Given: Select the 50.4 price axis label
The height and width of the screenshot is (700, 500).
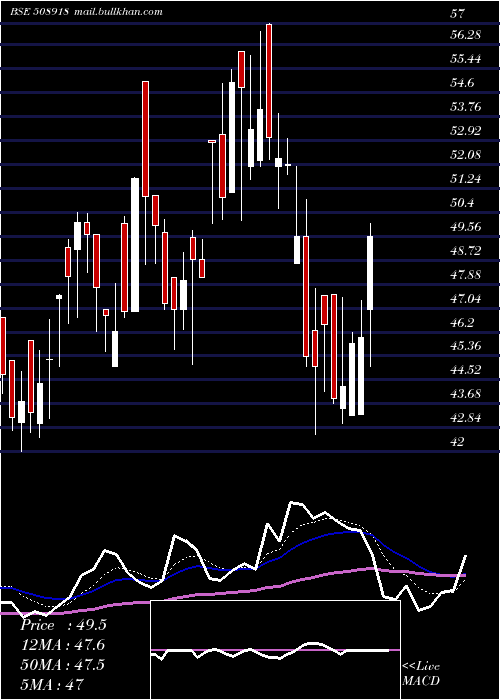Looking at the screenshot, I should [463, 204].
